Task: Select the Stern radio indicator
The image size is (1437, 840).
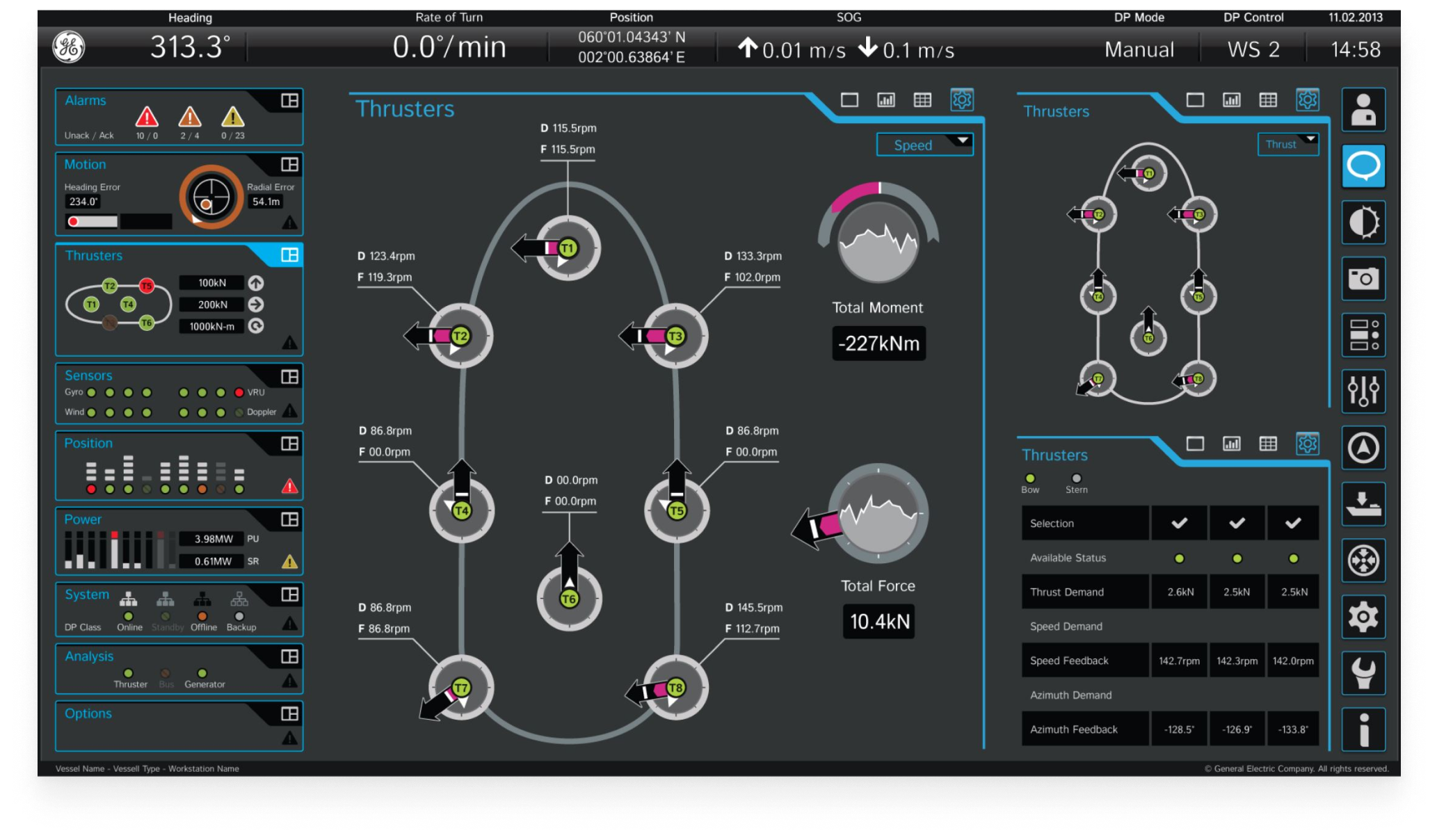Action: coord(1077,478)
